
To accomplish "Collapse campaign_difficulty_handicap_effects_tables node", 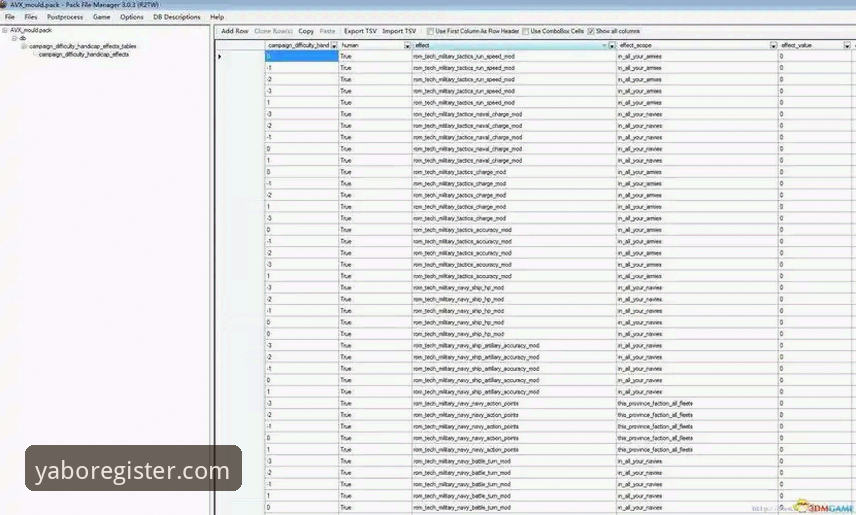I will point(23,46).
